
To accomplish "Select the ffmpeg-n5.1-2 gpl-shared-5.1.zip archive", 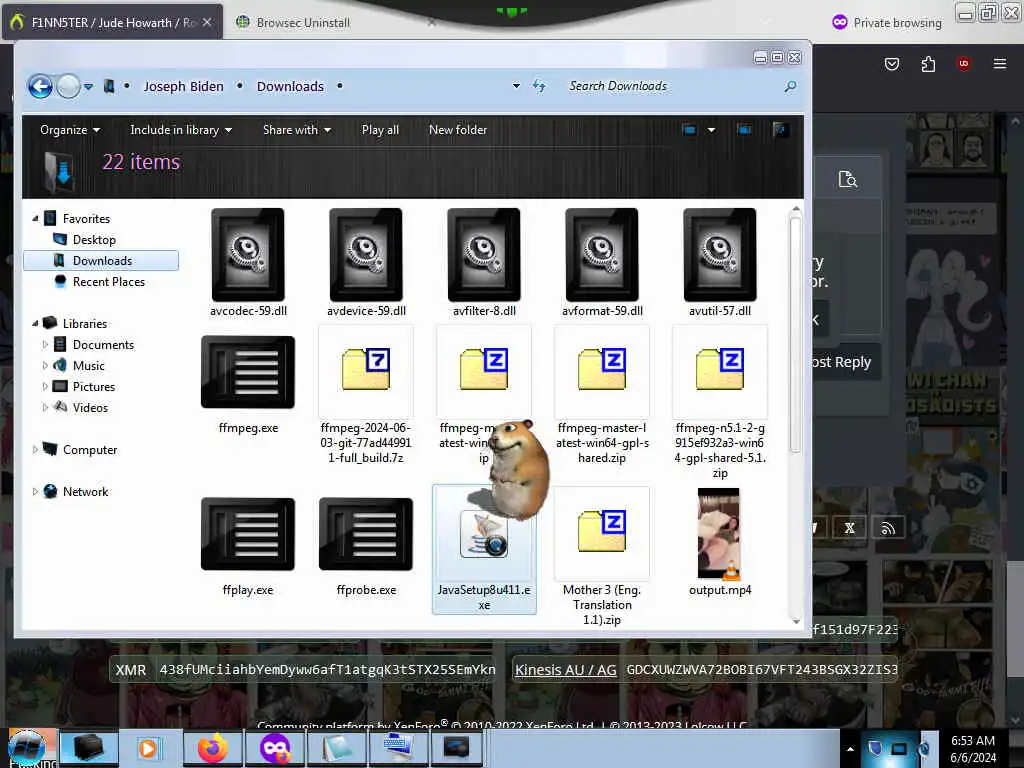I will coord(720,369).
